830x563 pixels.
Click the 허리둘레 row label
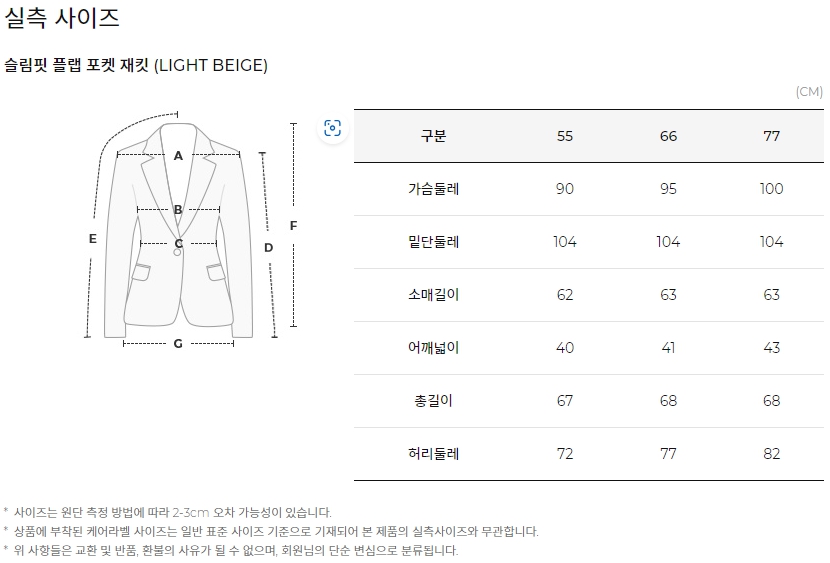tap(434, 453)
